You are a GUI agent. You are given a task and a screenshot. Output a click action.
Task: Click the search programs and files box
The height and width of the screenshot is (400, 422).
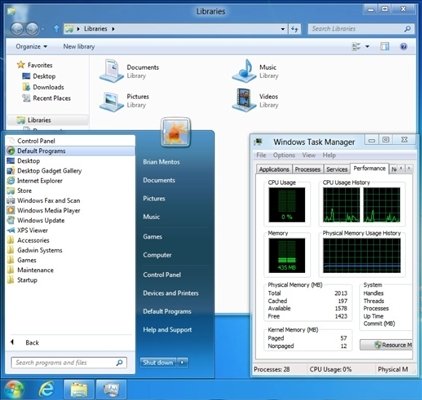69,363
